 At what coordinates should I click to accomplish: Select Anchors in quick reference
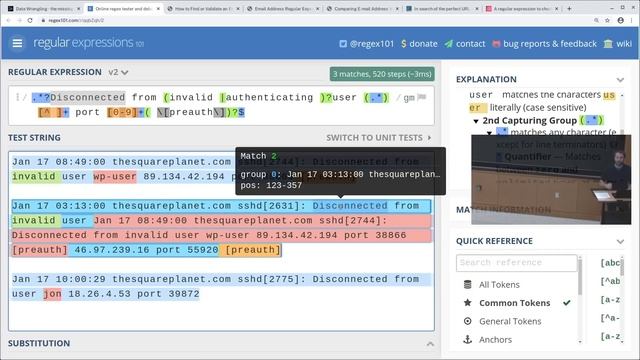(496, 340)
